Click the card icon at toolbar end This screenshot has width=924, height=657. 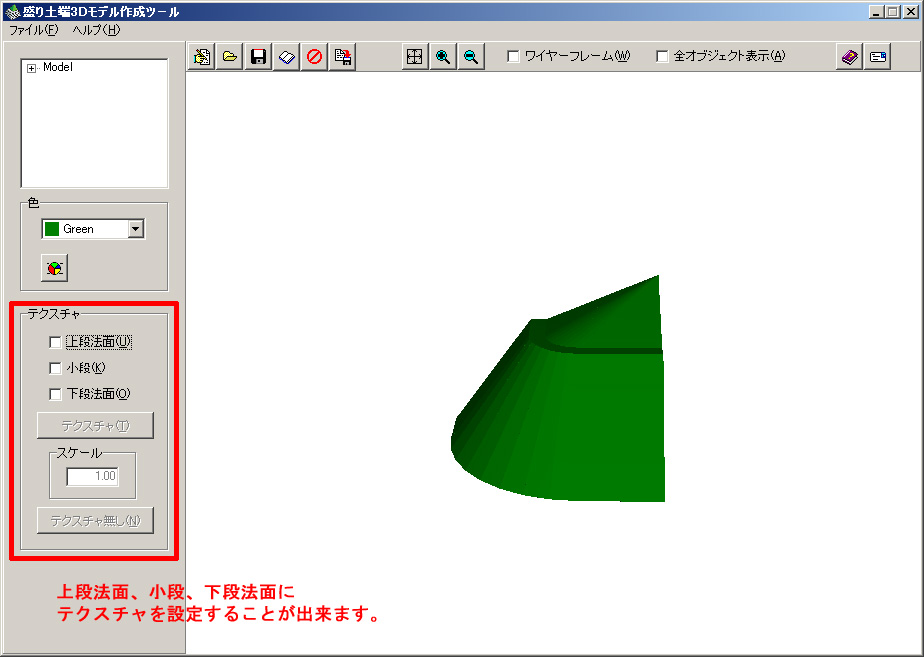[x=877, y=57]
